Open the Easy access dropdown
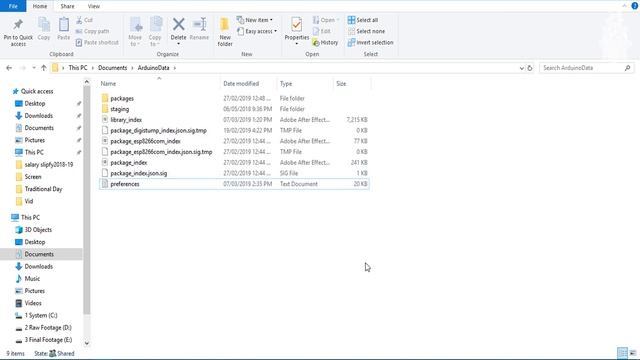The height and width of the screenshot is (360, 640). (x=257, y=31)
